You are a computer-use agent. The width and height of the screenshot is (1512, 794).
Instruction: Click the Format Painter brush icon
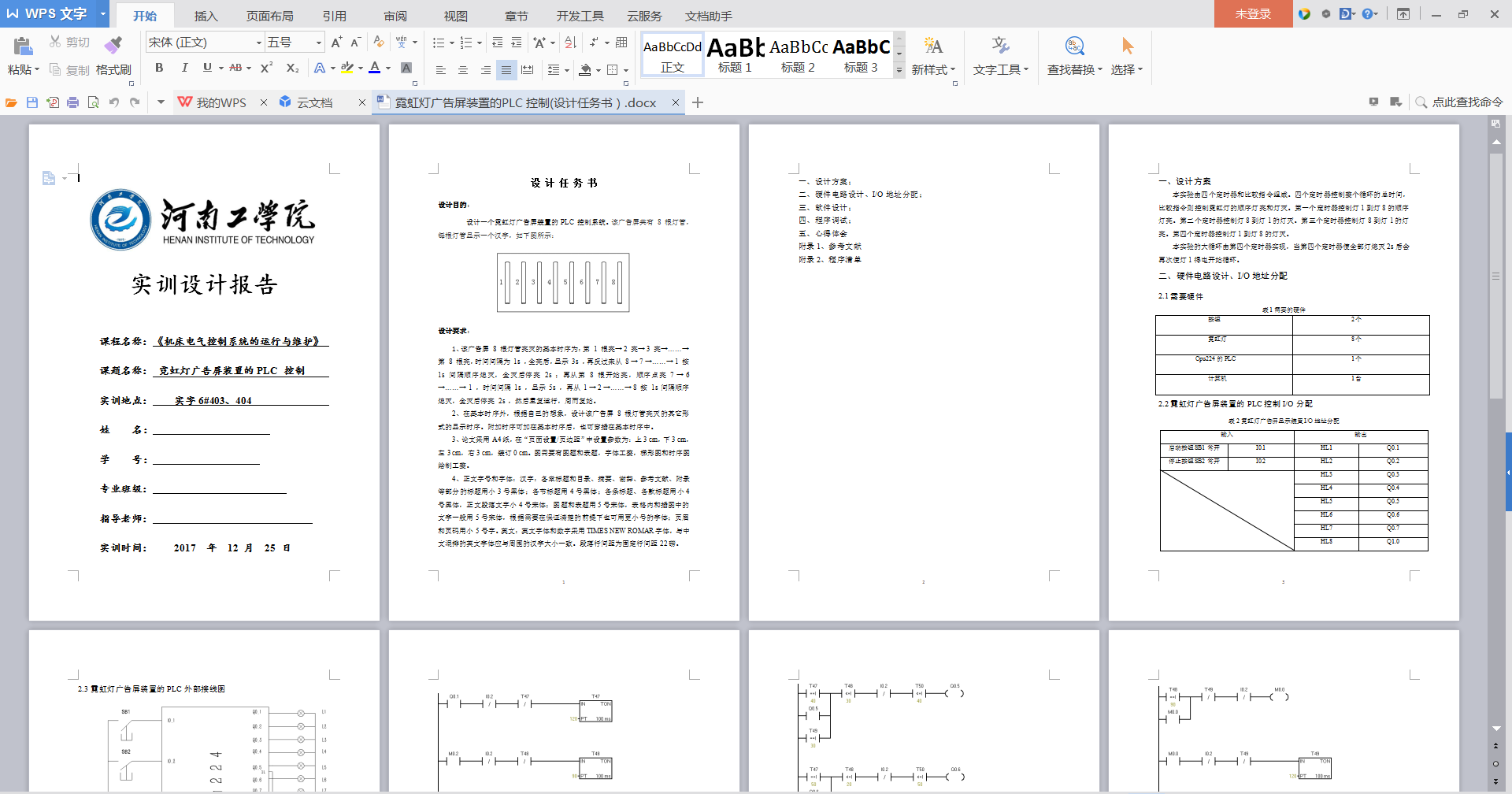coord(113,45)
